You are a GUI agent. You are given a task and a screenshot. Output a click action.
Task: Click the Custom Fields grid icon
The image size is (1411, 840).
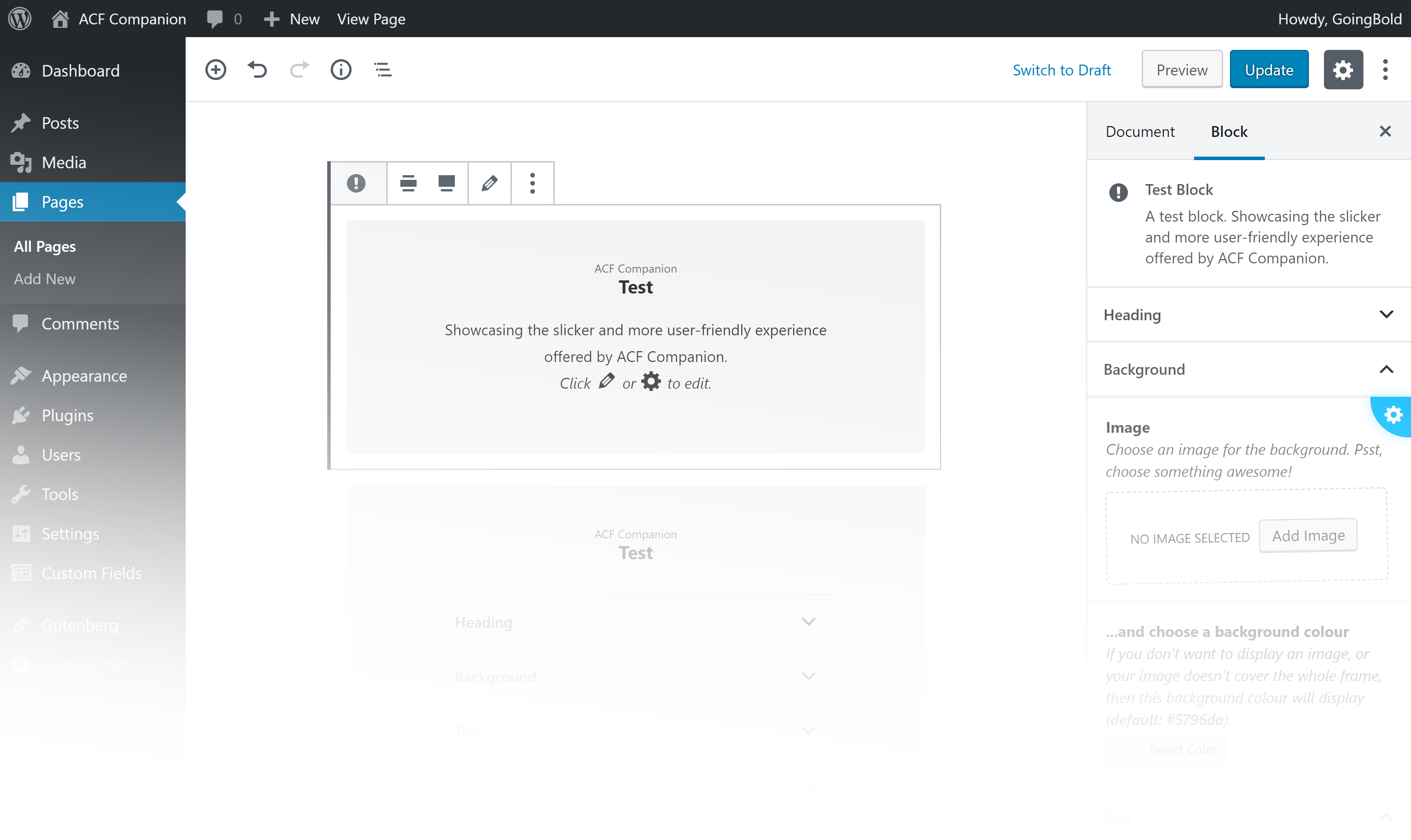pyautogui.click(x=21, y=574)
